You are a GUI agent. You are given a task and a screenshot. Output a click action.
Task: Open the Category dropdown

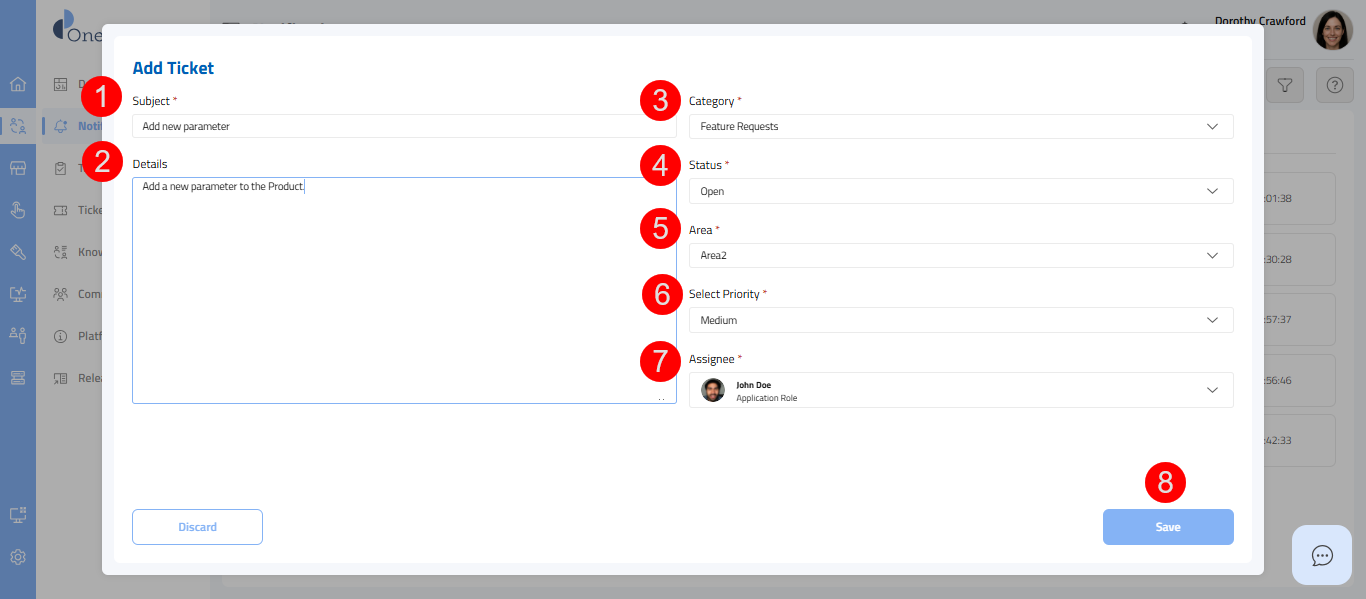pos(960,127)
